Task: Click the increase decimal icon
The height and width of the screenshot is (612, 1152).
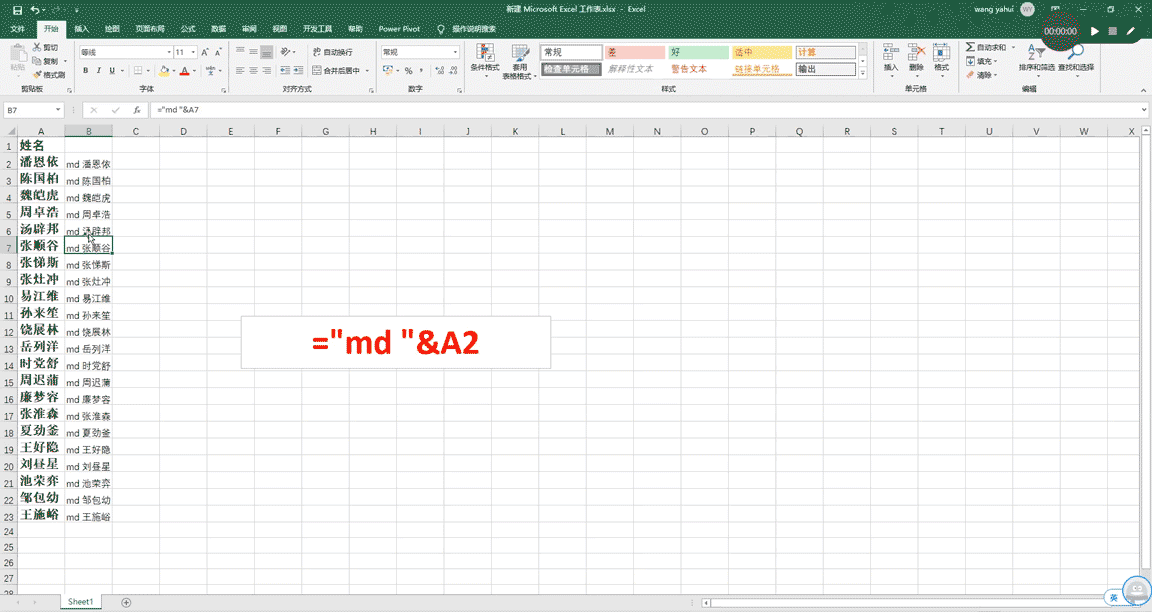Action: point(439,71)
